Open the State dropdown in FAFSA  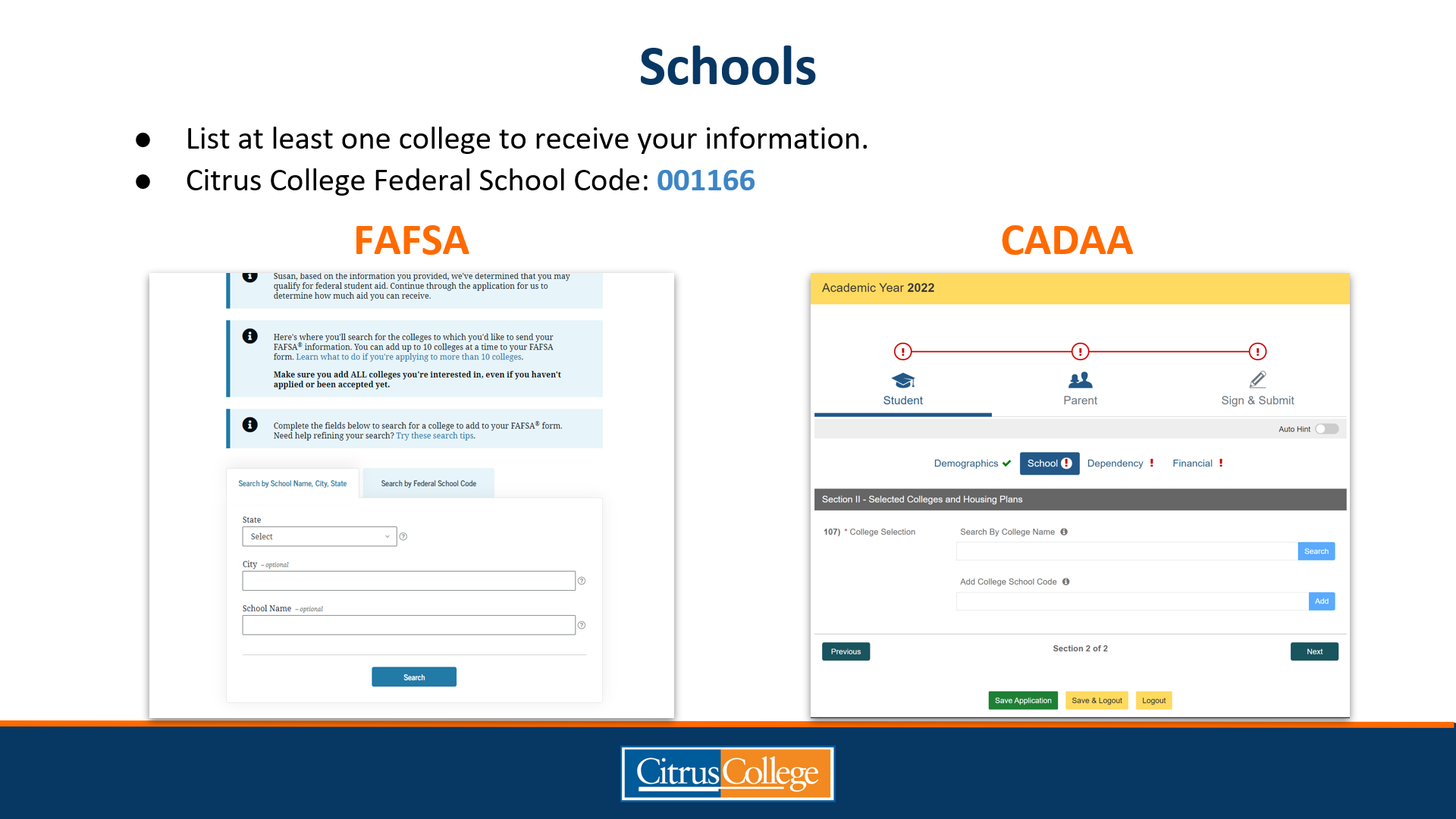click(x=316, y=536)
